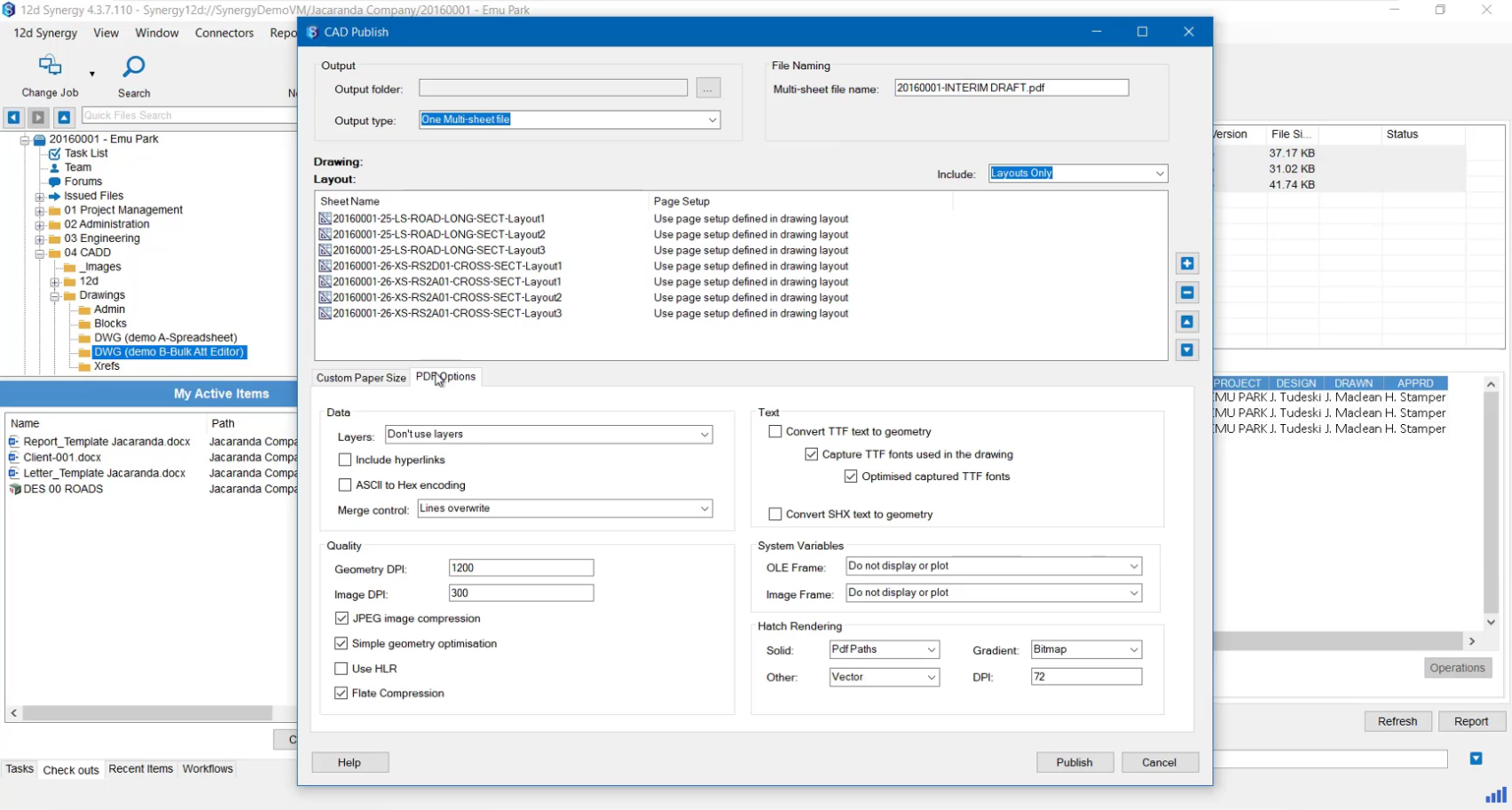The image size is (1512, 810).
Task: Open the Output type dropdown
Action: point(569,120)
